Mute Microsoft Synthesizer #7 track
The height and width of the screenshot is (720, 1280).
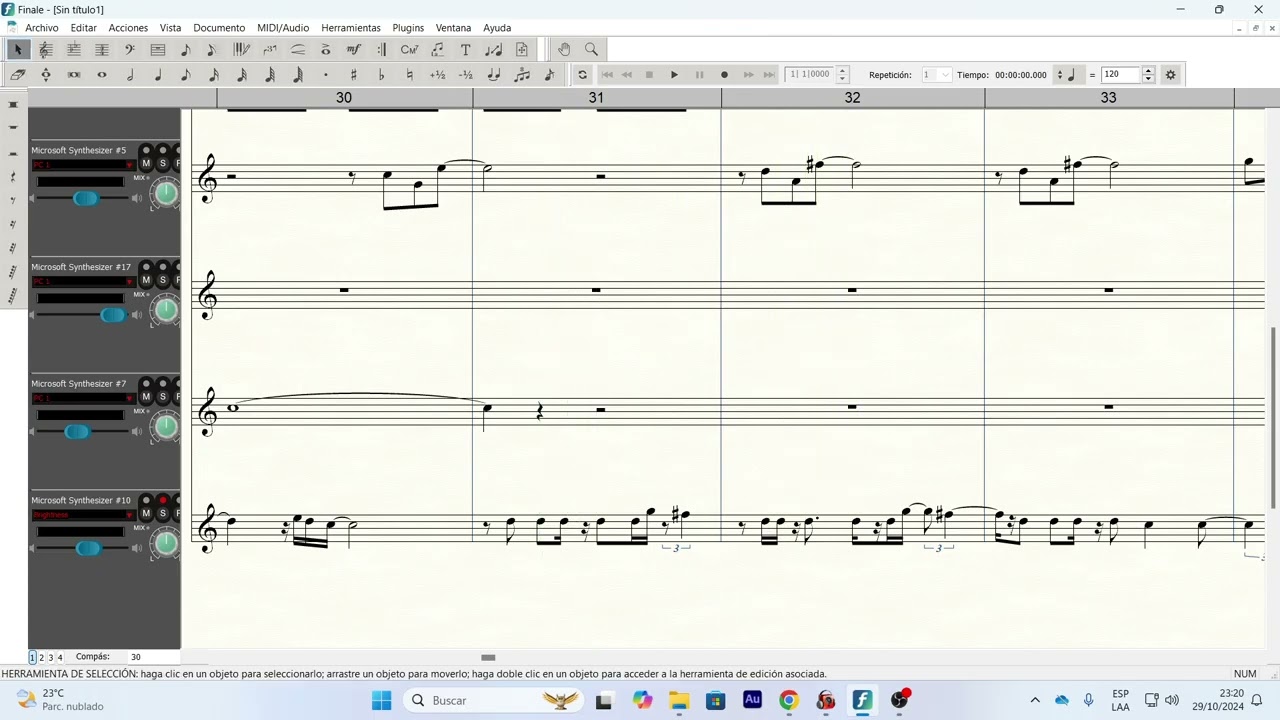146,397
